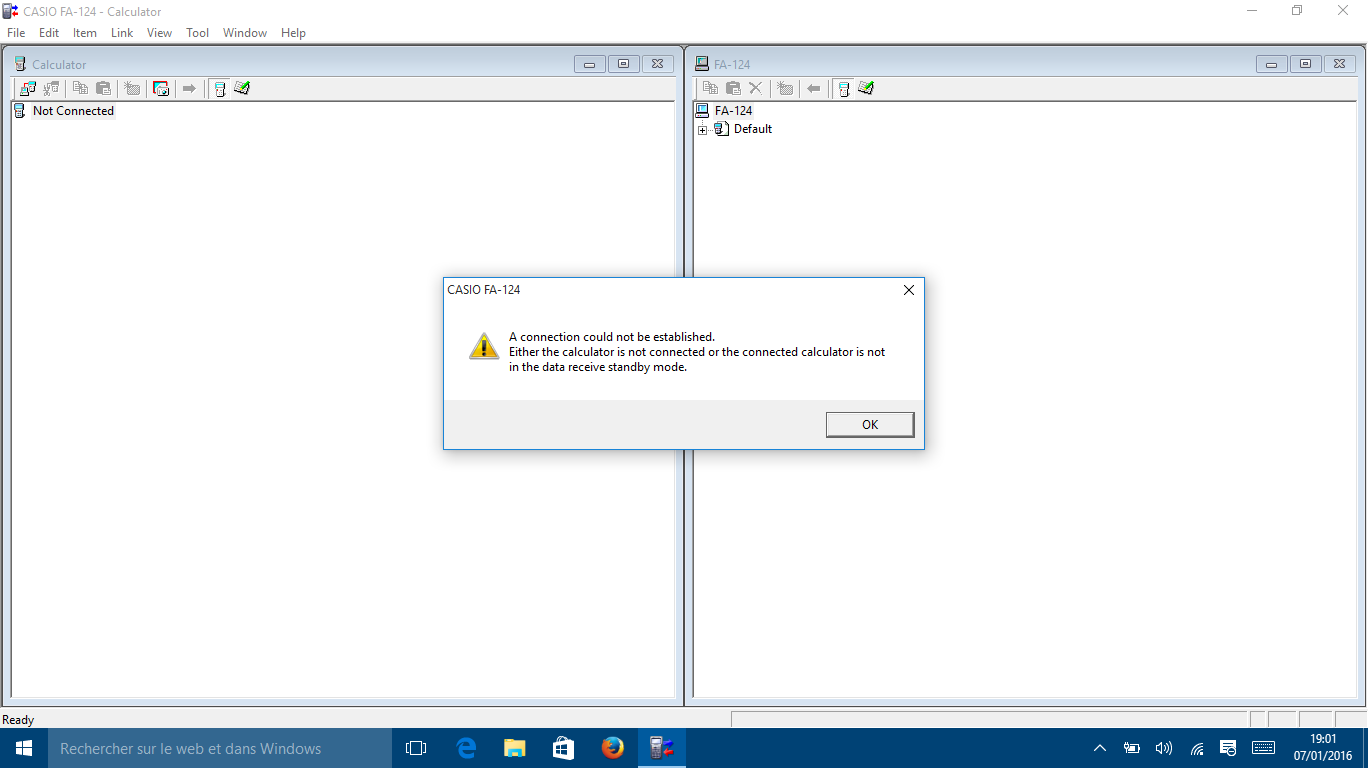The width and height of the screenshot is (1368, 768).
Task: Select the notebook checkmark icon in FA-124 toolbar
Action: (x=866, y=88)
